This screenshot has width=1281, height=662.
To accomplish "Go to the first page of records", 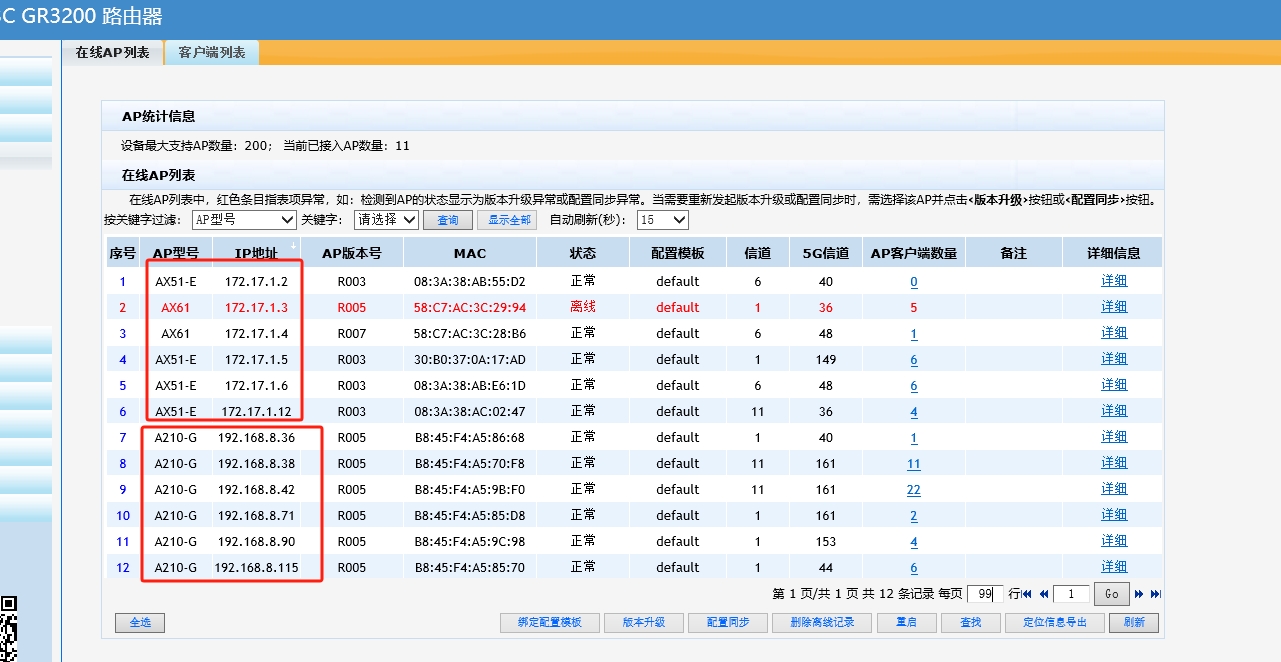I will (1027, 594).
